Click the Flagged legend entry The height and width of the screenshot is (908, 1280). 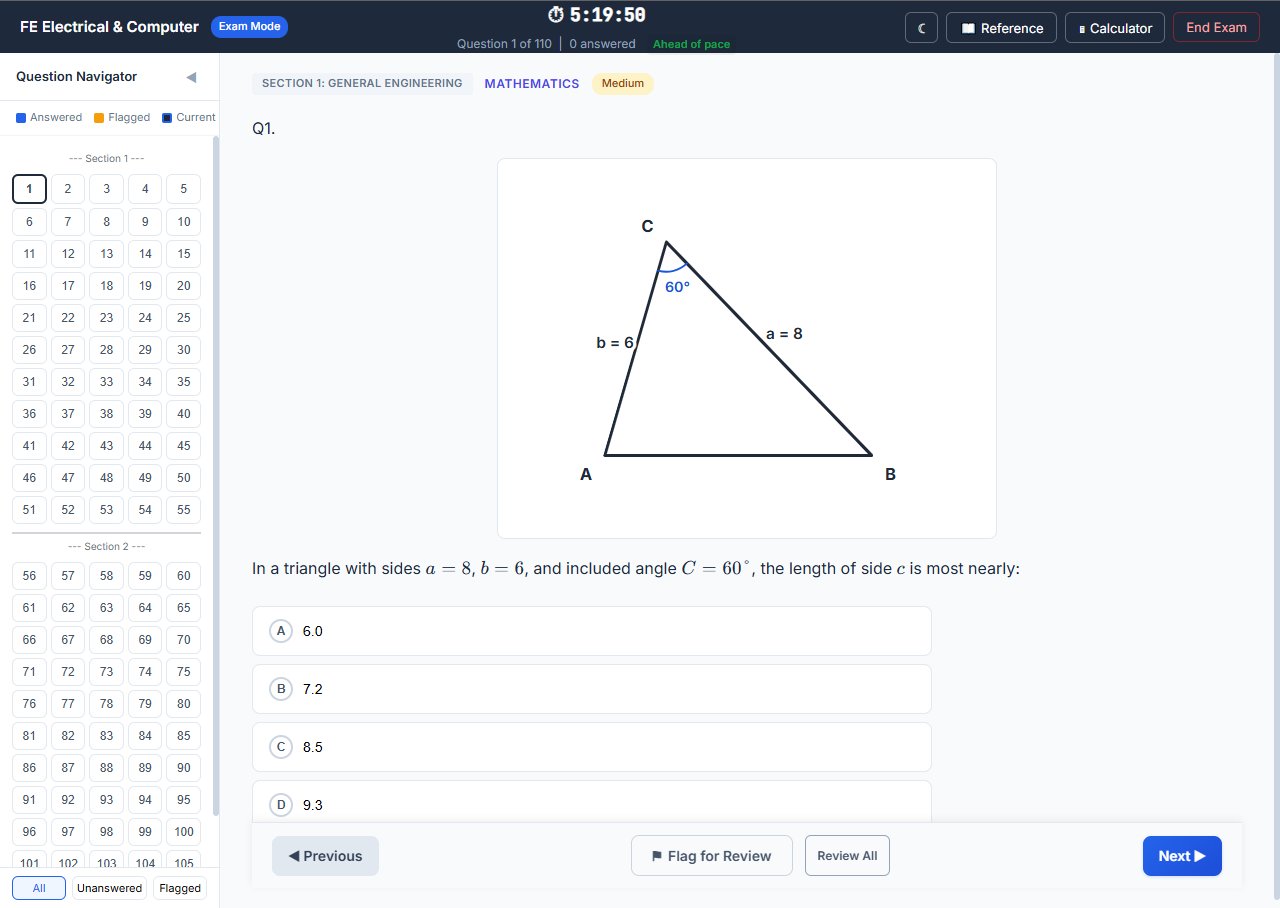pos(122,118)
